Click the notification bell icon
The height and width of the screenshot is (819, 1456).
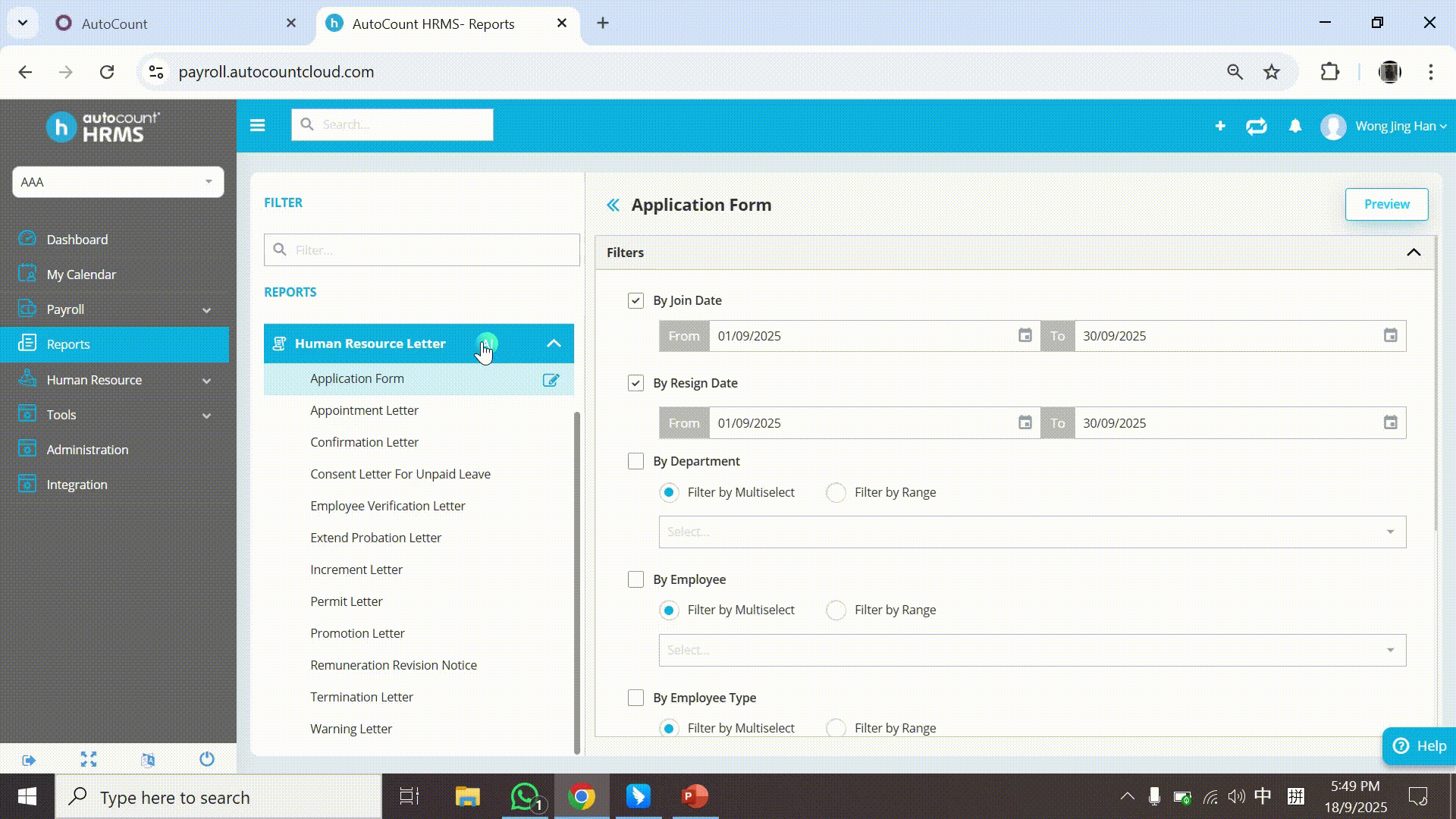click(1295, 126)
